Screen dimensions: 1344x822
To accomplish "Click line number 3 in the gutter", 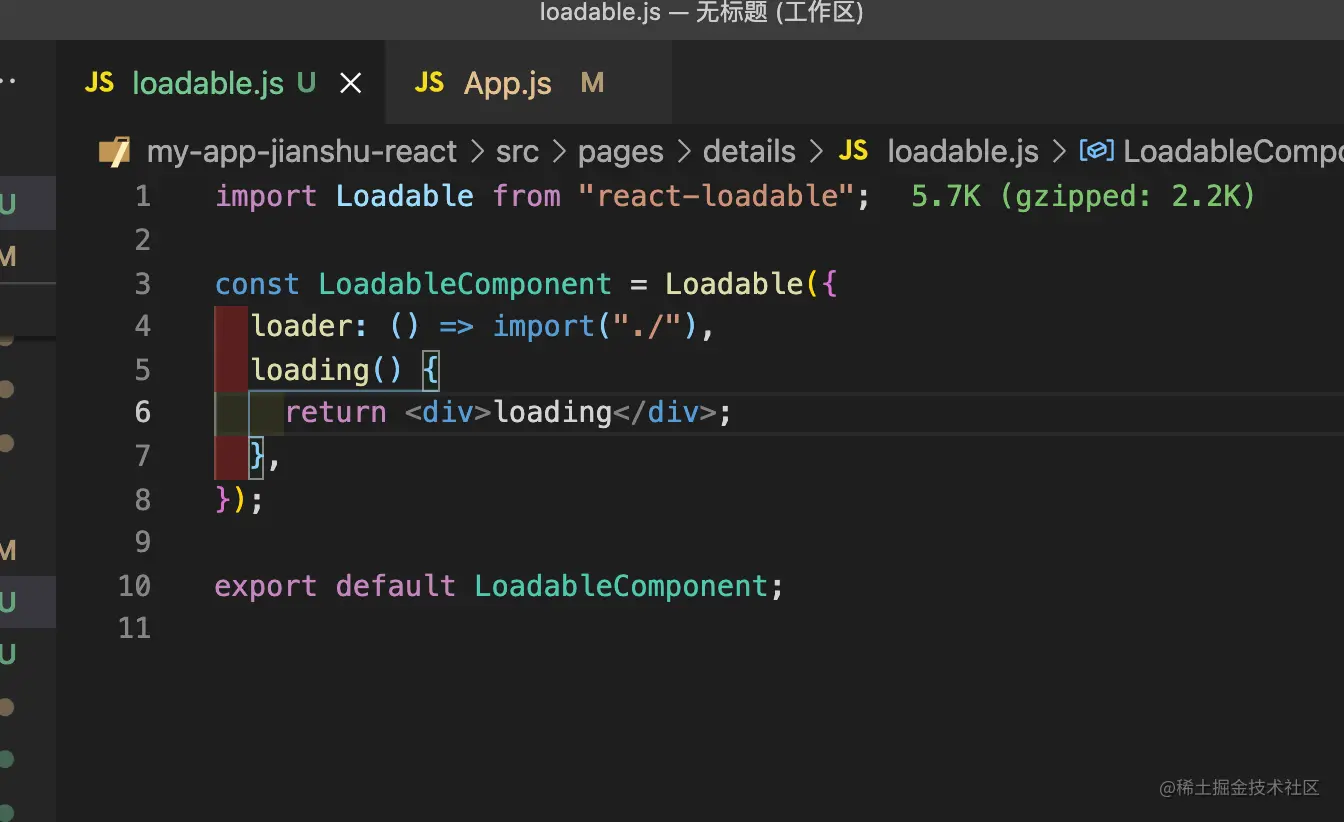I will click(143, 284).
